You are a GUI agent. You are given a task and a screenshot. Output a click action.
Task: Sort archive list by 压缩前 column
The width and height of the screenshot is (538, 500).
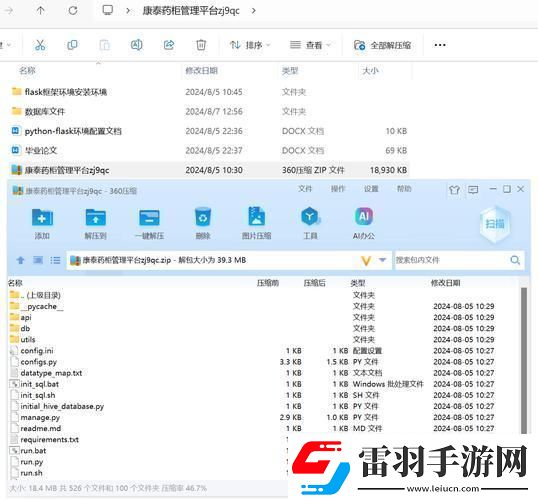(268, 283)
